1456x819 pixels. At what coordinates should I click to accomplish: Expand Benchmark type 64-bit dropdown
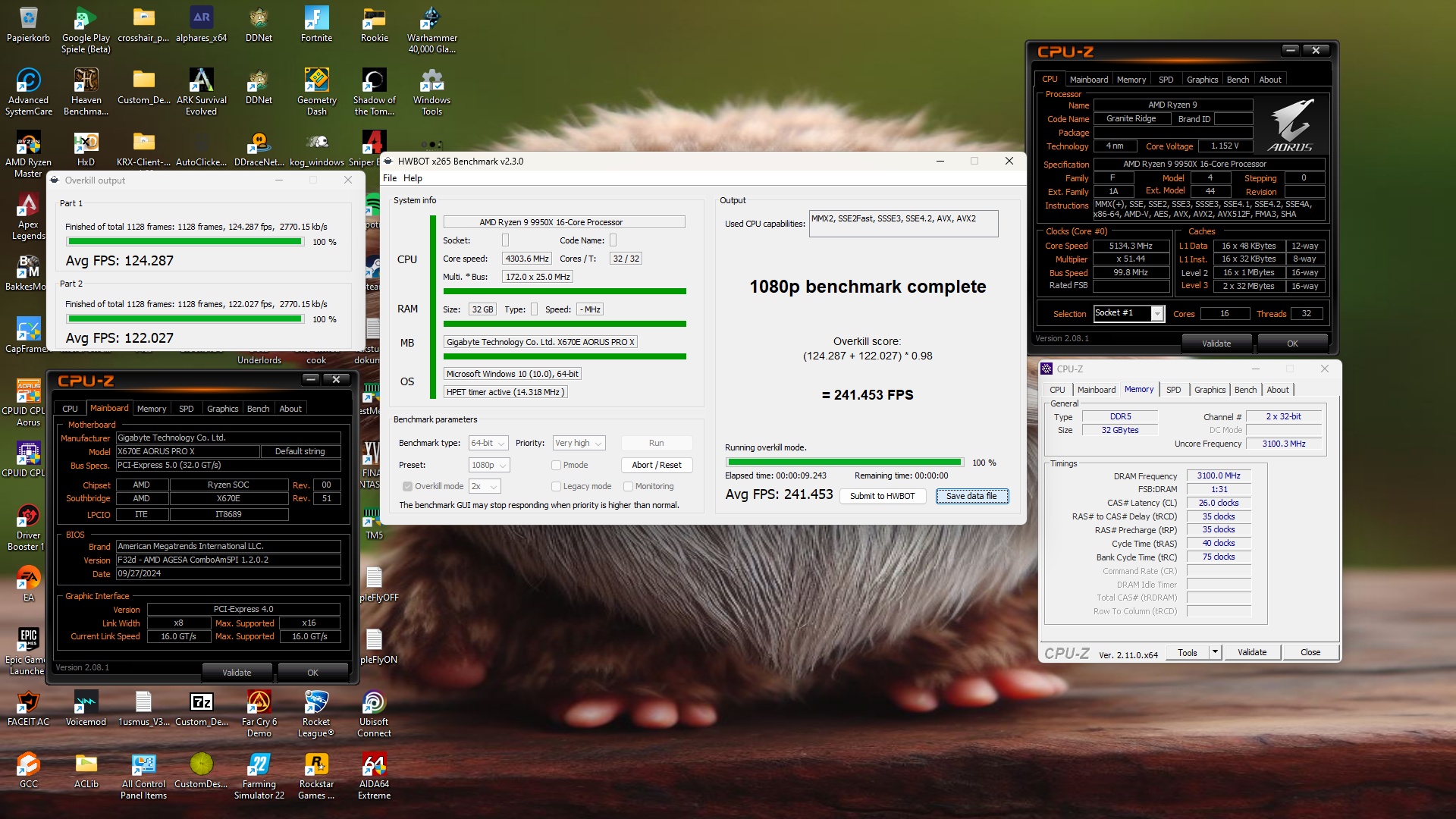coord(488,443)
